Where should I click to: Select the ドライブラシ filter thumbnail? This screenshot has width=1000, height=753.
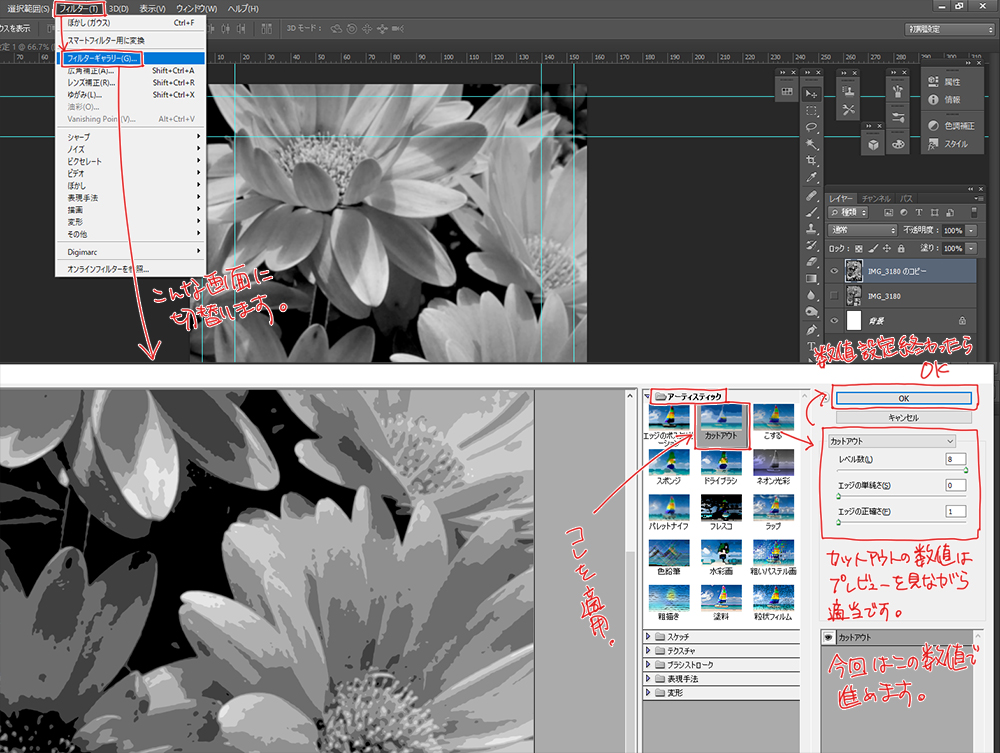721,467
